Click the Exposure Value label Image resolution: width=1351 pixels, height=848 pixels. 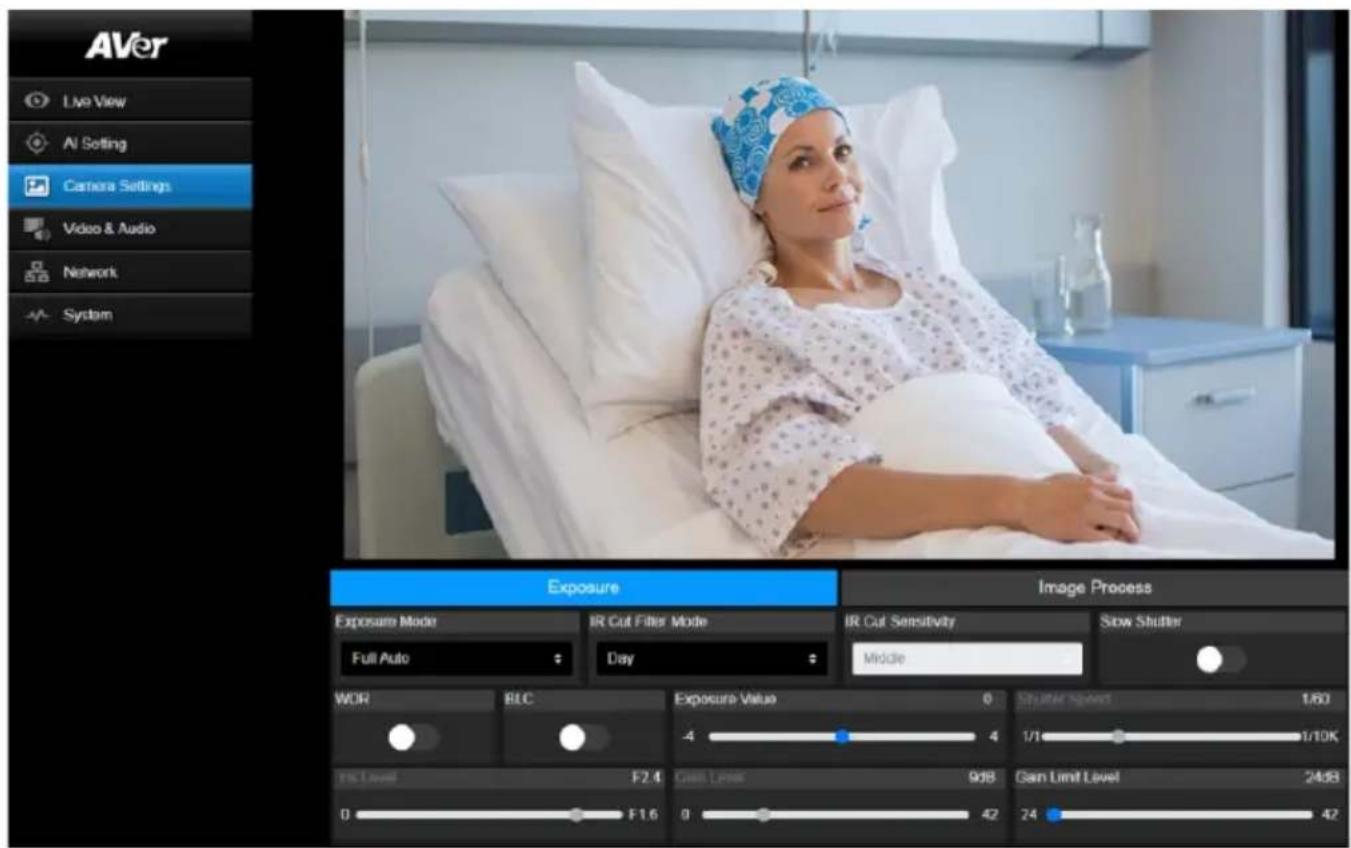(x=726, y=699)
